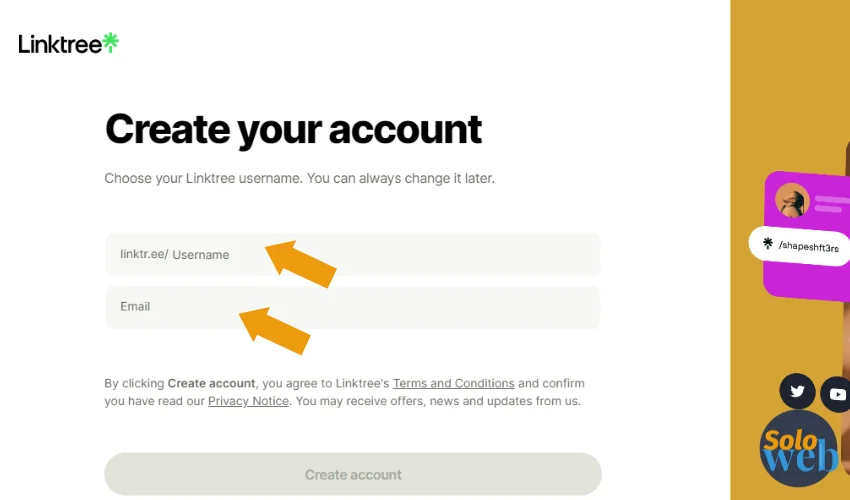Click the orange arrow pointing at the Username field
Screen dimensions: 850x500
pyautogui.click(x=301, y=264)
